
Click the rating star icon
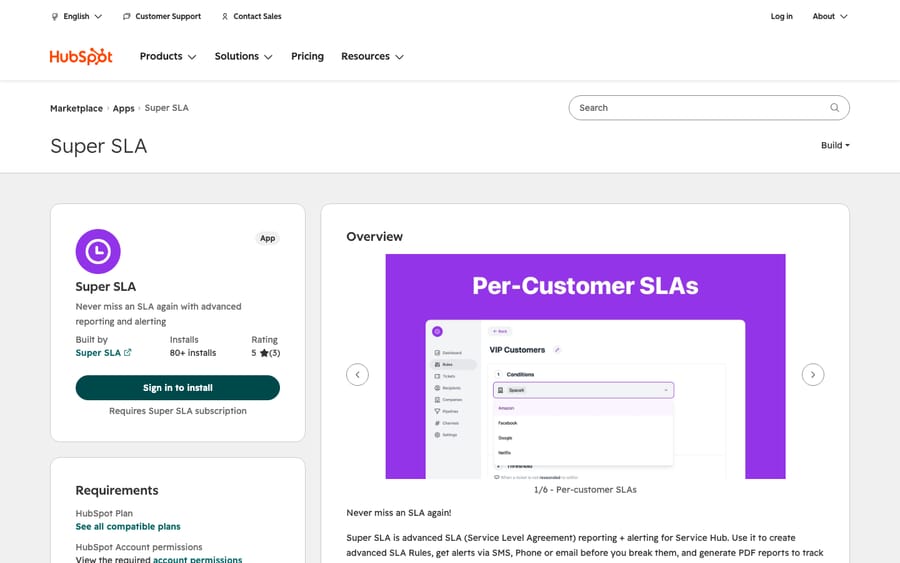[x=264, y=353]
